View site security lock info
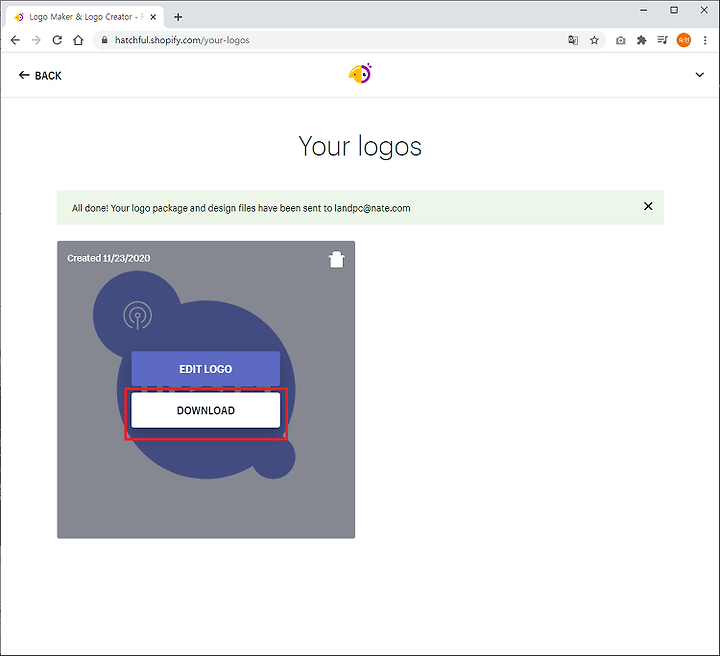720x656 pixels. point(105,40)
